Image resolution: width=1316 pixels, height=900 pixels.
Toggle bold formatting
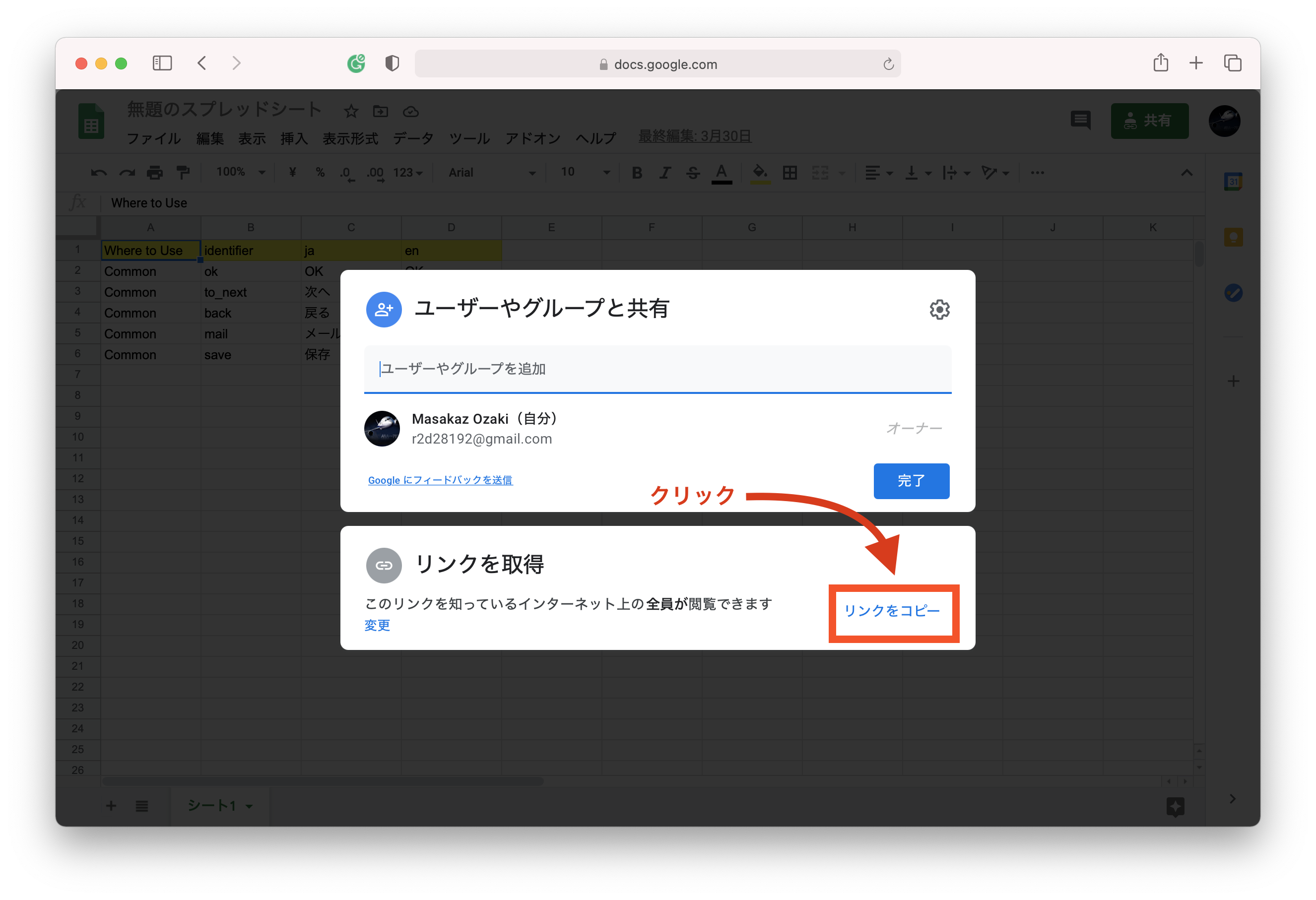coord(637,173)
